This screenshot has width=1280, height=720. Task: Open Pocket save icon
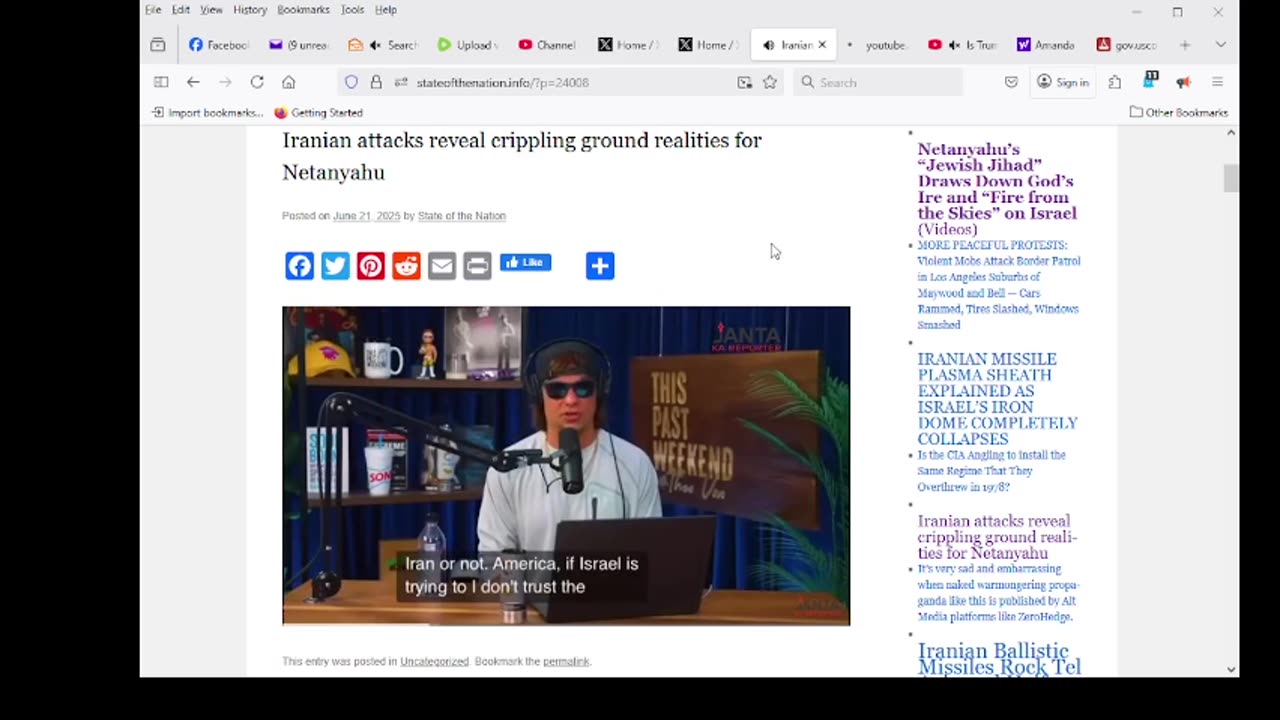1012,82
